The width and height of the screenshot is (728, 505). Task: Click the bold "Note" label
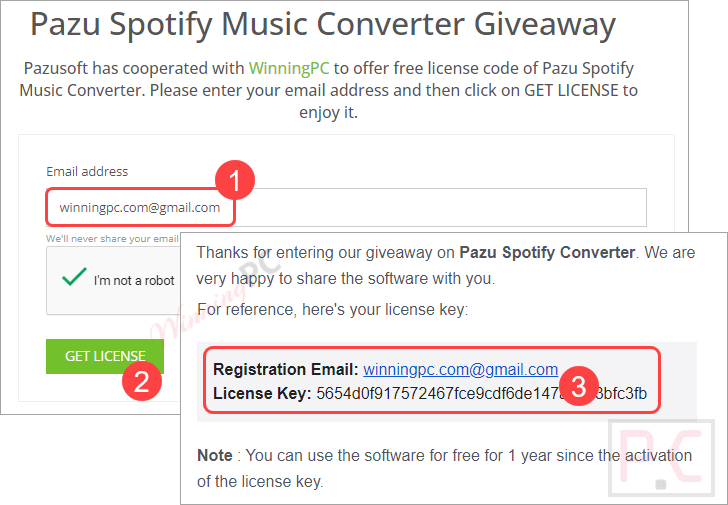pos(214,455)
